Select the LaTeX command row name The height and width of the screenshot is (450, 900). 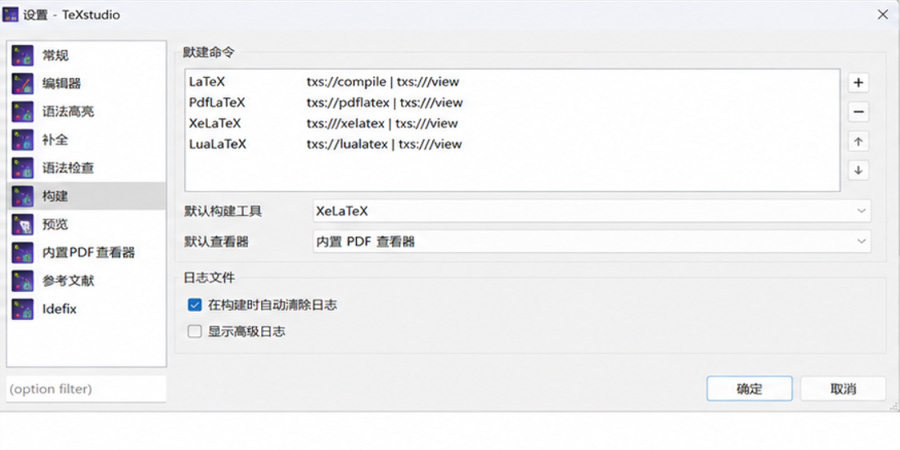click(x=207, y=82)
